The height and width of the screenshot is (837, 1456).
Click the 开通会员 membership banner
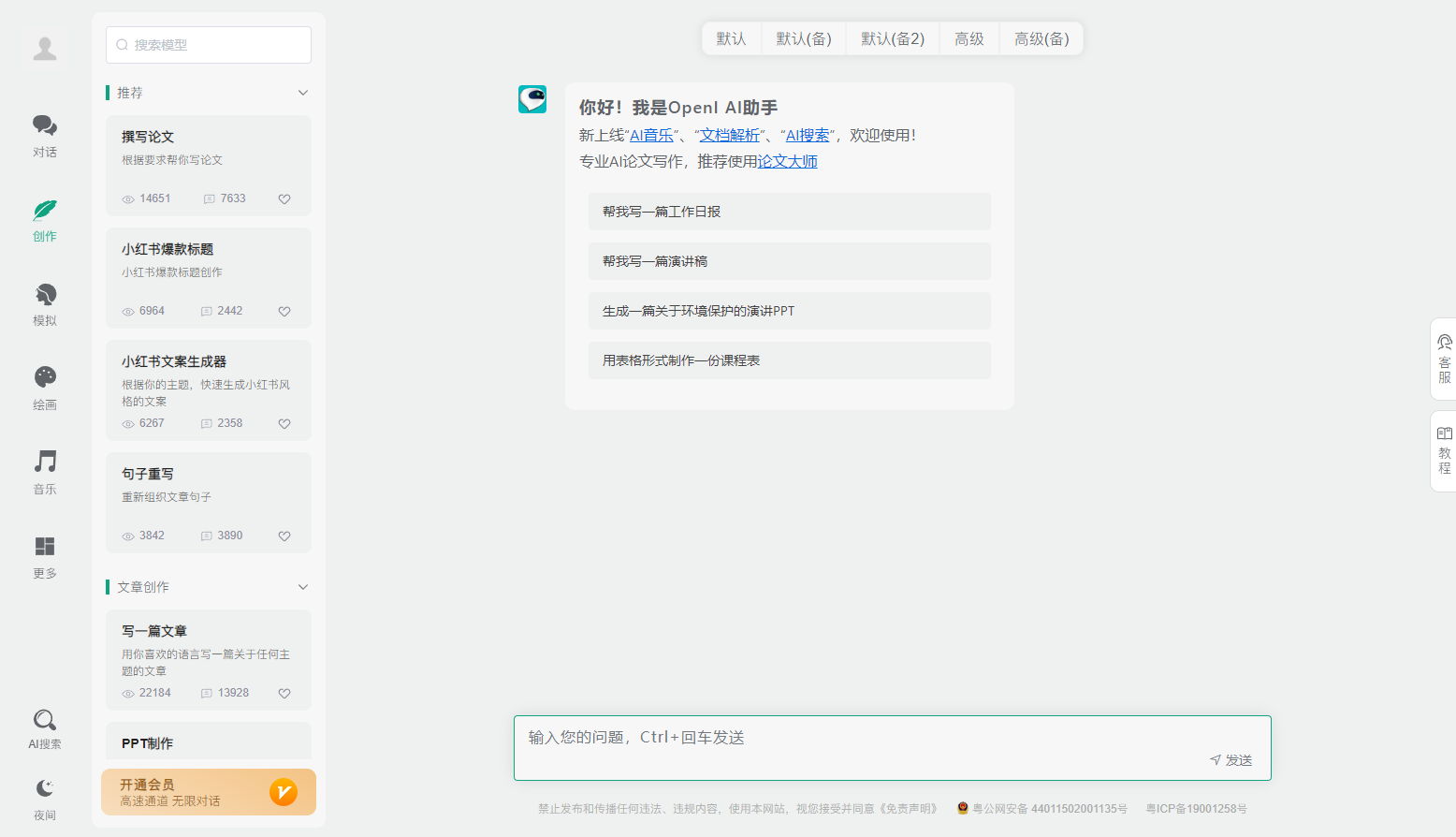(209, 792)
